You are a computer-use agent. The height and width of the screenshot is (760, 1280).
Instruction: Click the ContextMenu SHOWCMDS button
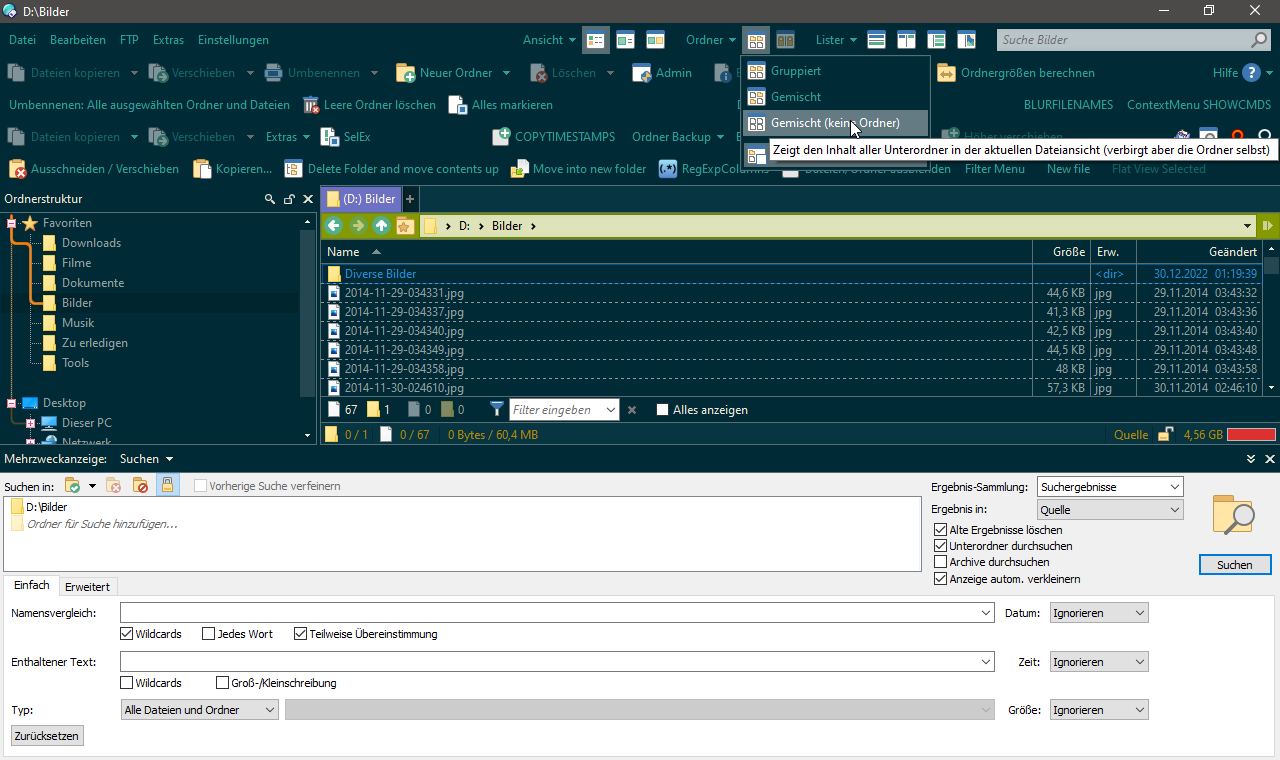[x=1199, y=105]
